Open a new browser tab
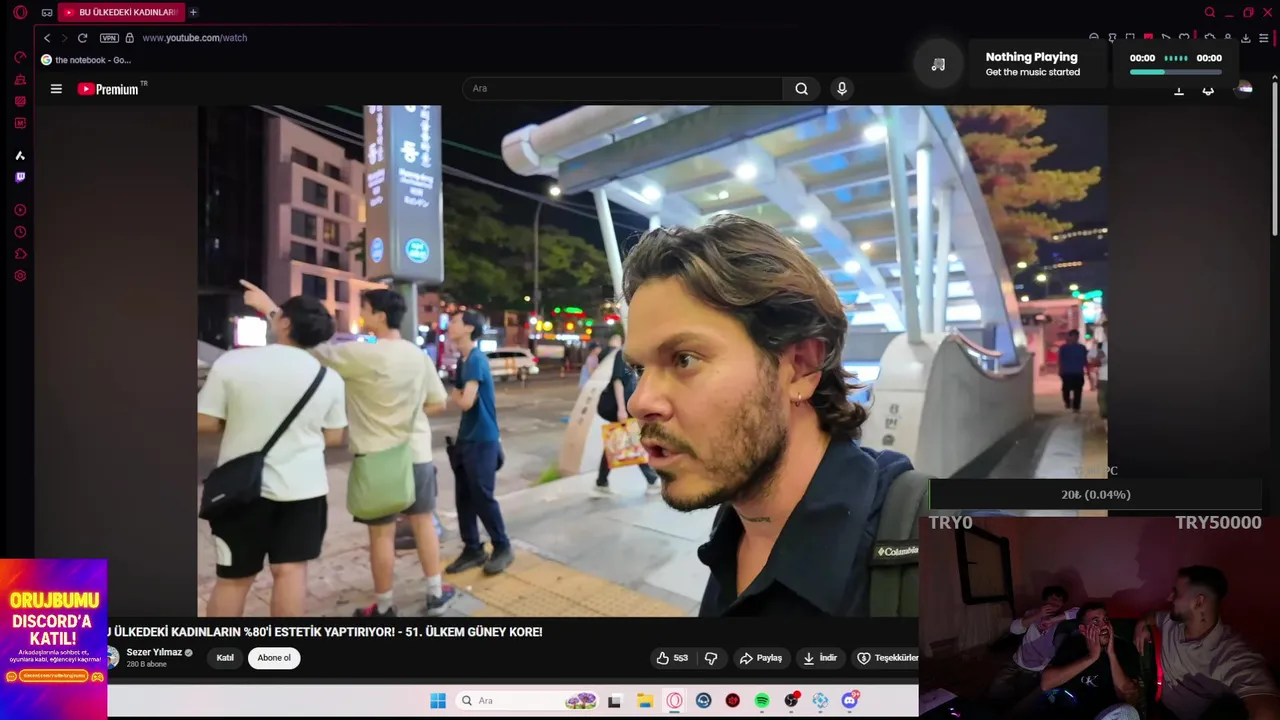 click(x=193, y=12)
